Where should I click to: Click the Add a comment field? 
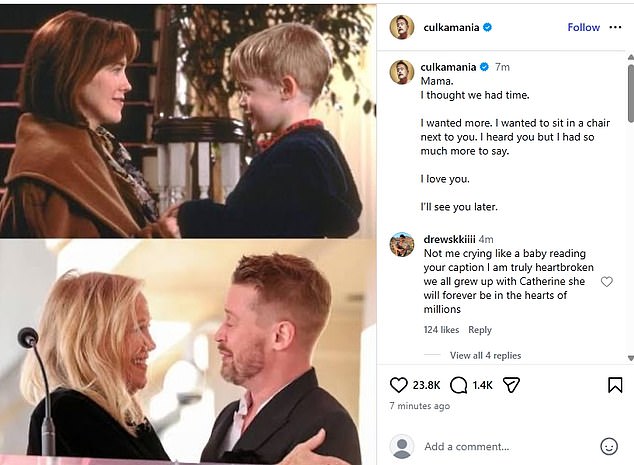[500, 446]
